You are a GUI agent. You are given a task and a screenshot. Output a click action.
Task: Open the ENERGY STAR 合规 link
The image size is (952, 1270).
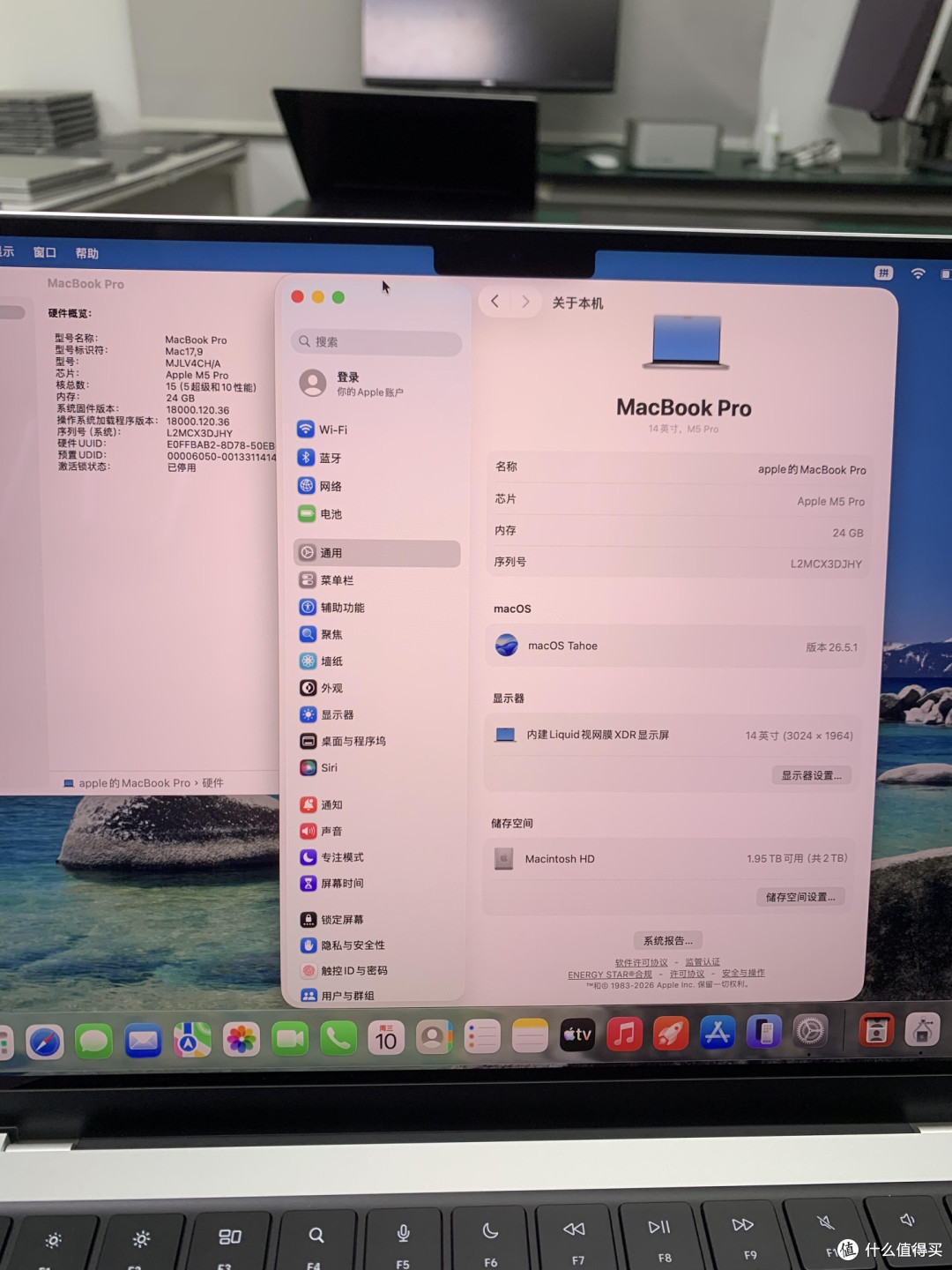pos(610,975)
